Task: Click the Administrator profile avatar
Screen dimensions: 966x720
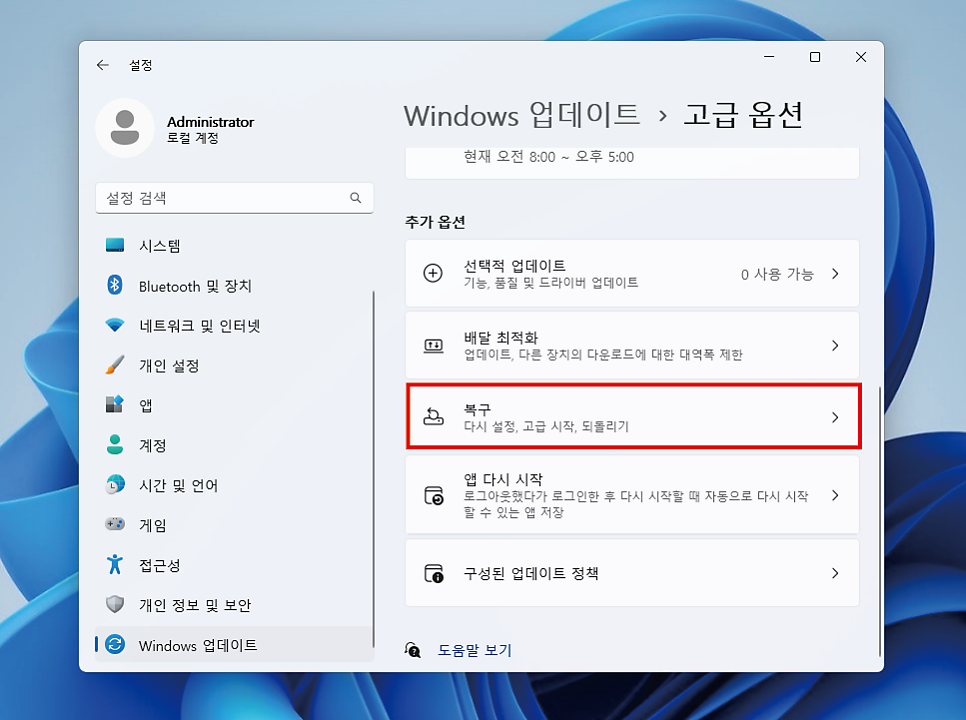Action: (125, 127)
